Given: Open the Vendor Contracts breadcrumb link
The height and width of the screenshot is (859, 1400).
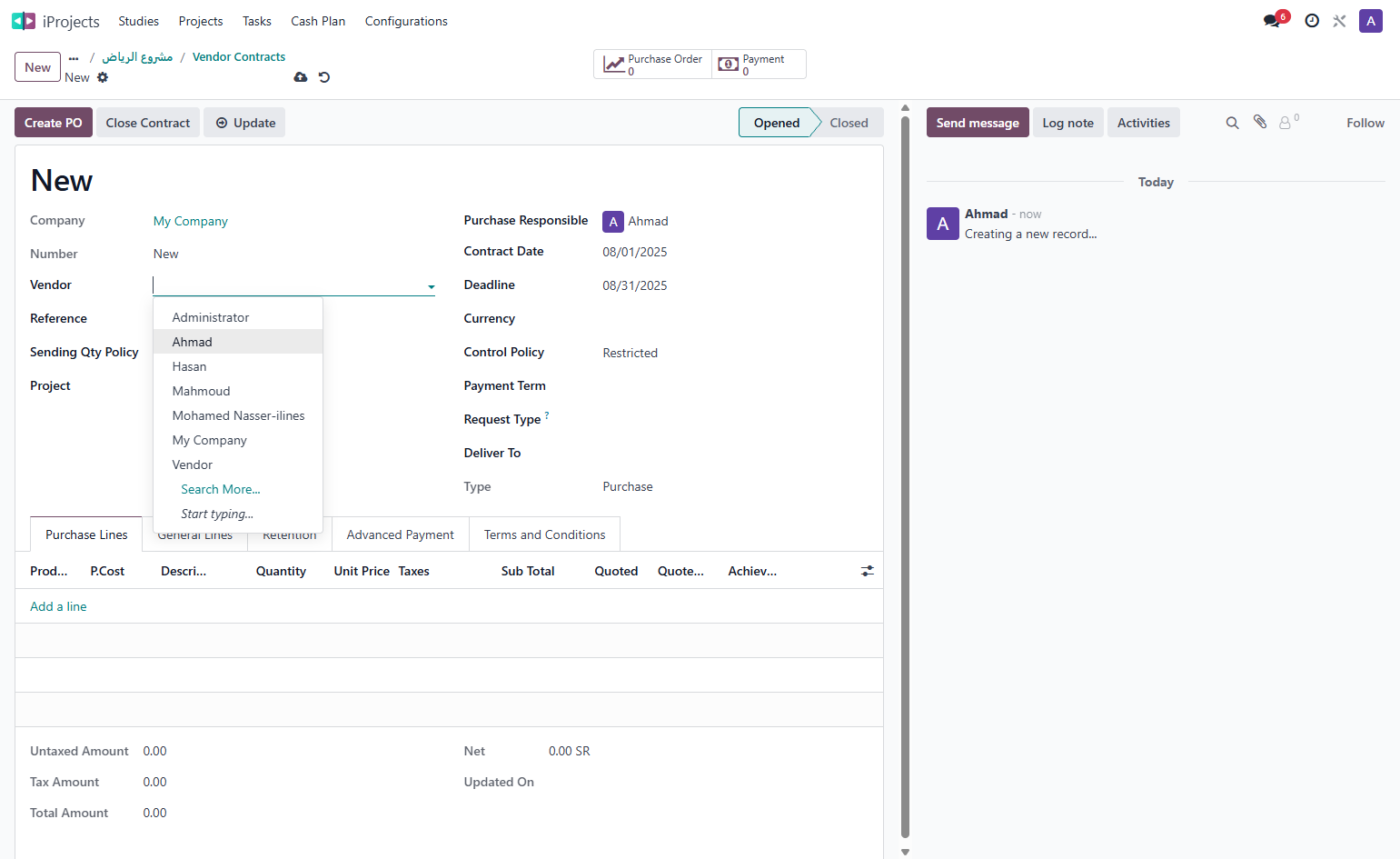Looking at the screenshot, I should pyautogui.click(x=239, y=56).
